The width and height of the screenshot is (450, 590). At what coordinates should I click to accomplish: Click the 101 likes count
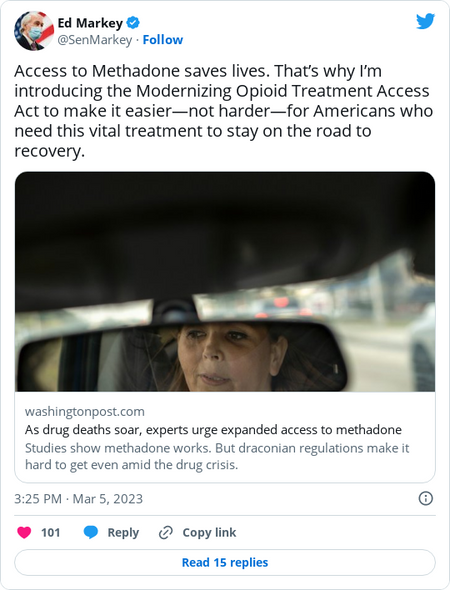coord(50,532)
